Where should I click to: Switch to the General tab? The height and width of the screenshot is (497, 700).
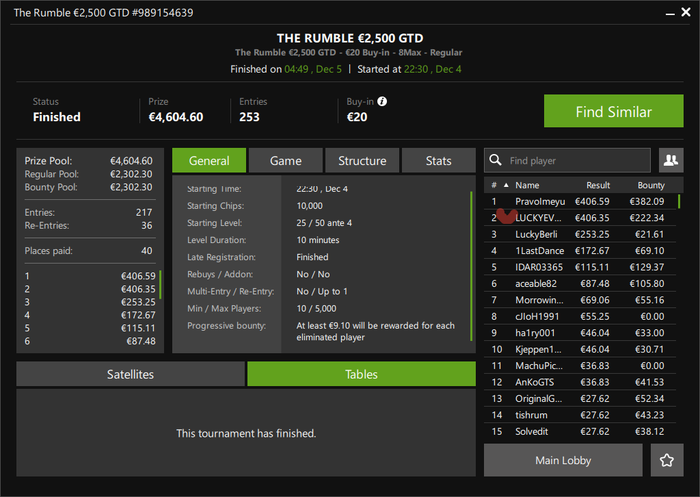[209, 160]
